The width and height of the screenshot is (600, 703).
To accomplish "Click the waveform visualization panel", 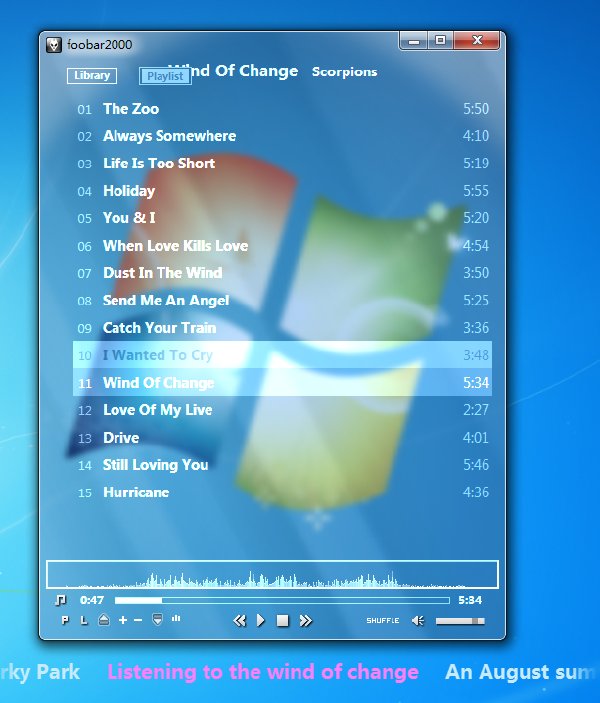I will pos(272,574).
